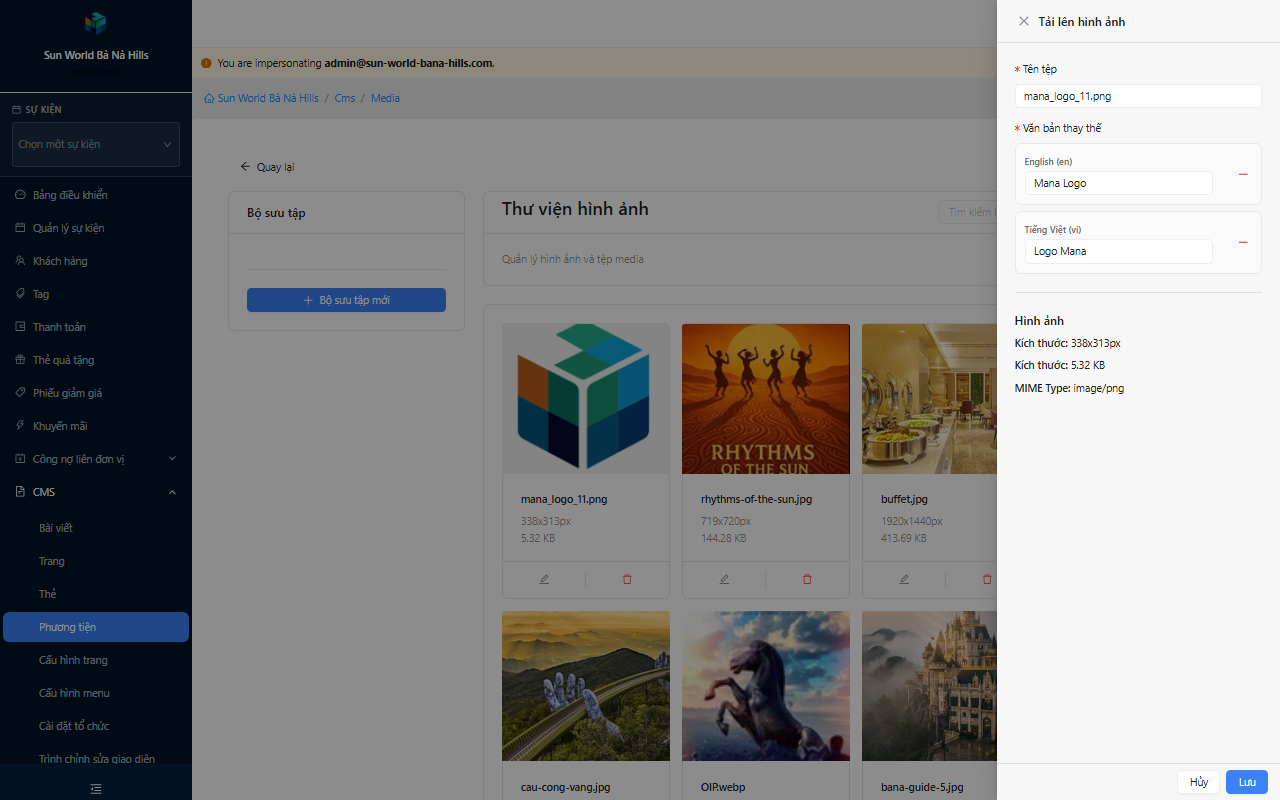Collapse the CMS section
Viewport: 1280px width, 800px height.
pos(96,492)
